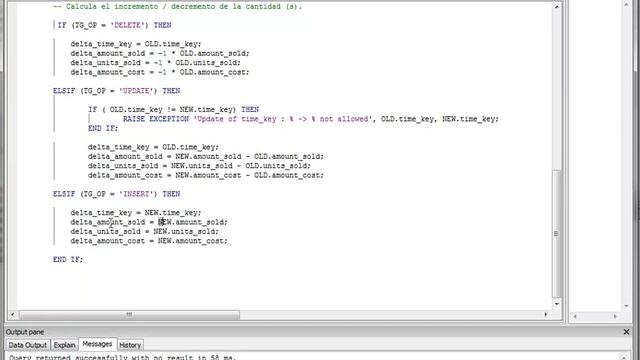The image size is (640, 360).
Task: Click the nested "END IF;" line under RAISE EXCEPTION
Action: (x=103, y=128)
